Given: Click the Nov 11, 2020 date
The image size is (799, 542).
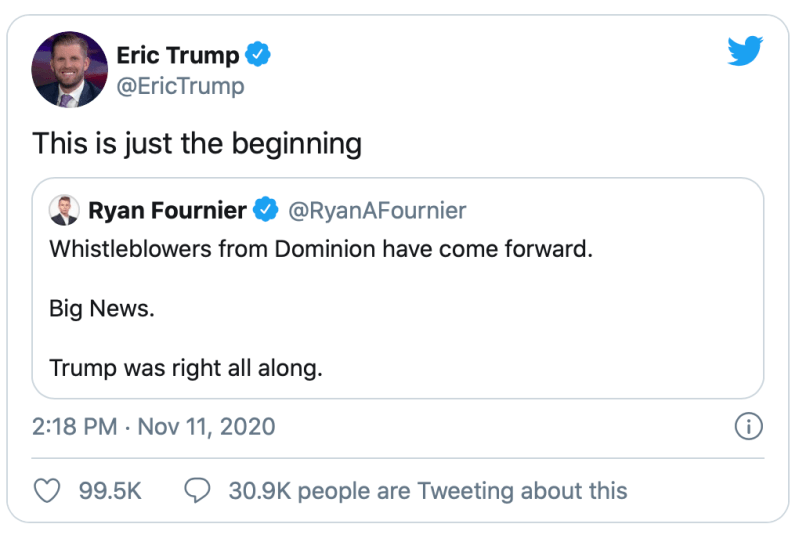Looking at the screenshot, I should pos(206,428).
